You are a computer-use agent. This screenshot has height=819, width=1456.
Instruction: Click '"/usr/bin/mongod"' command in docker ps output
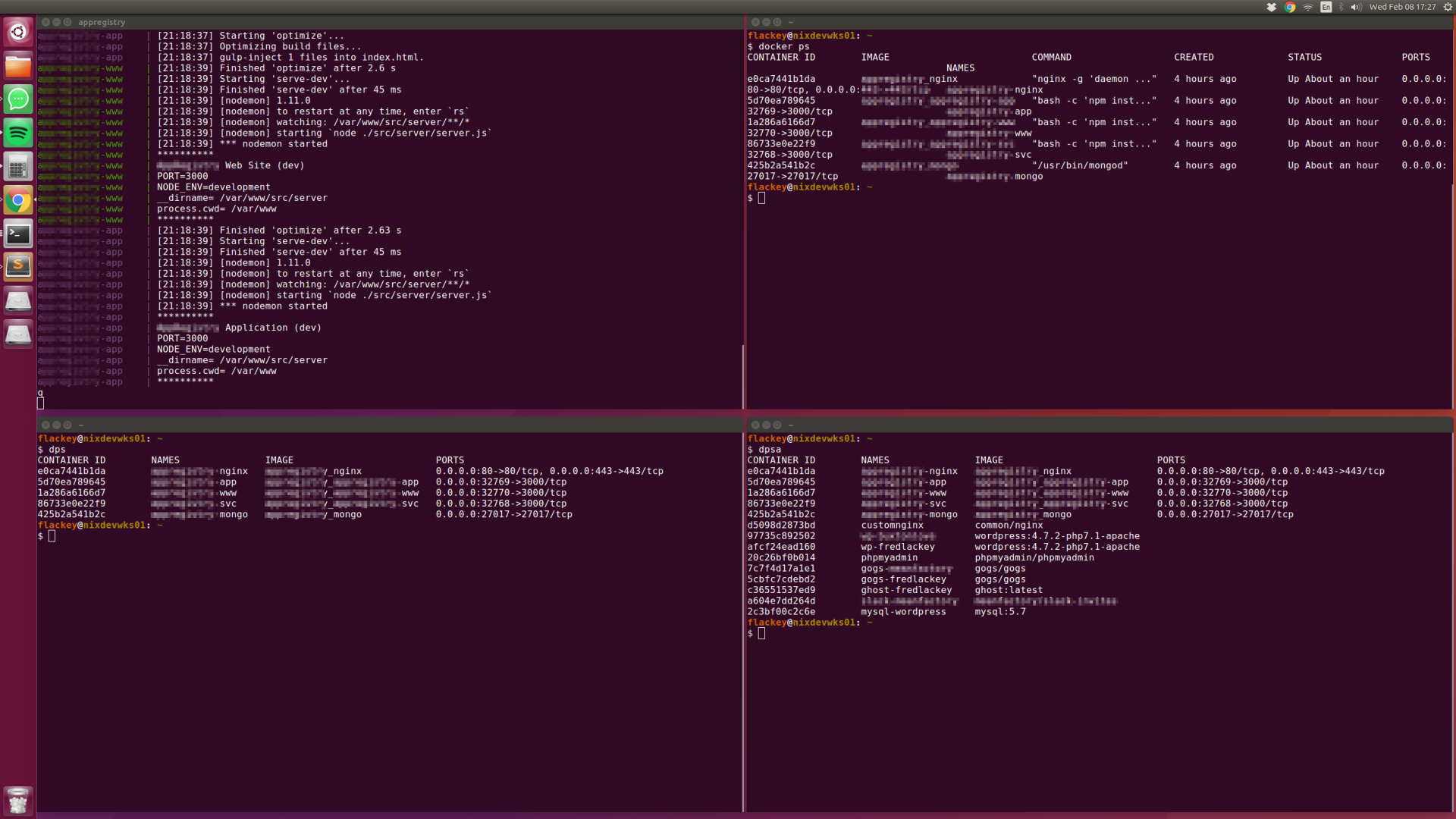1080,165
